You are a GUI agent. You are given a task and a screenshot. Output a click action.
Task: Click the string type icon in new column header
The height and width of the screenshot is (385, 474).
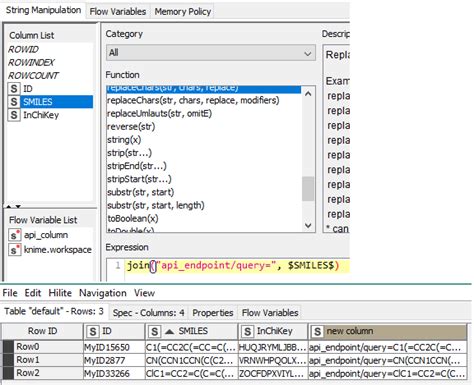(317, 332)
